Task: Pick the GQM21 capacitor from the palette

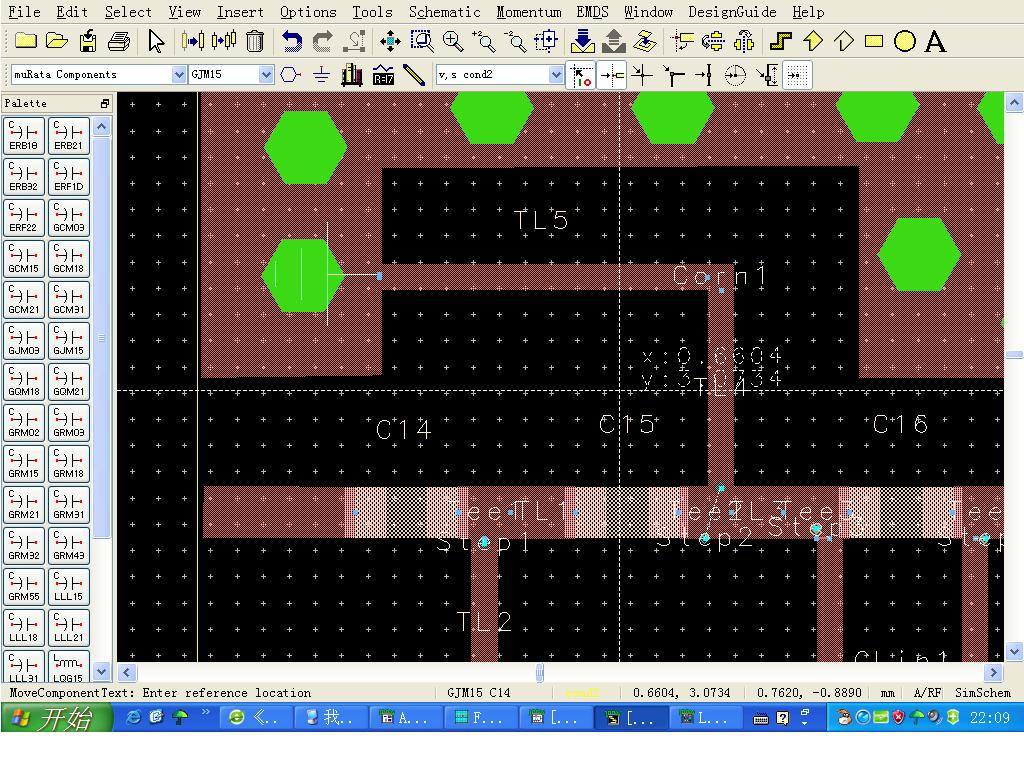Action: (69, 381)
